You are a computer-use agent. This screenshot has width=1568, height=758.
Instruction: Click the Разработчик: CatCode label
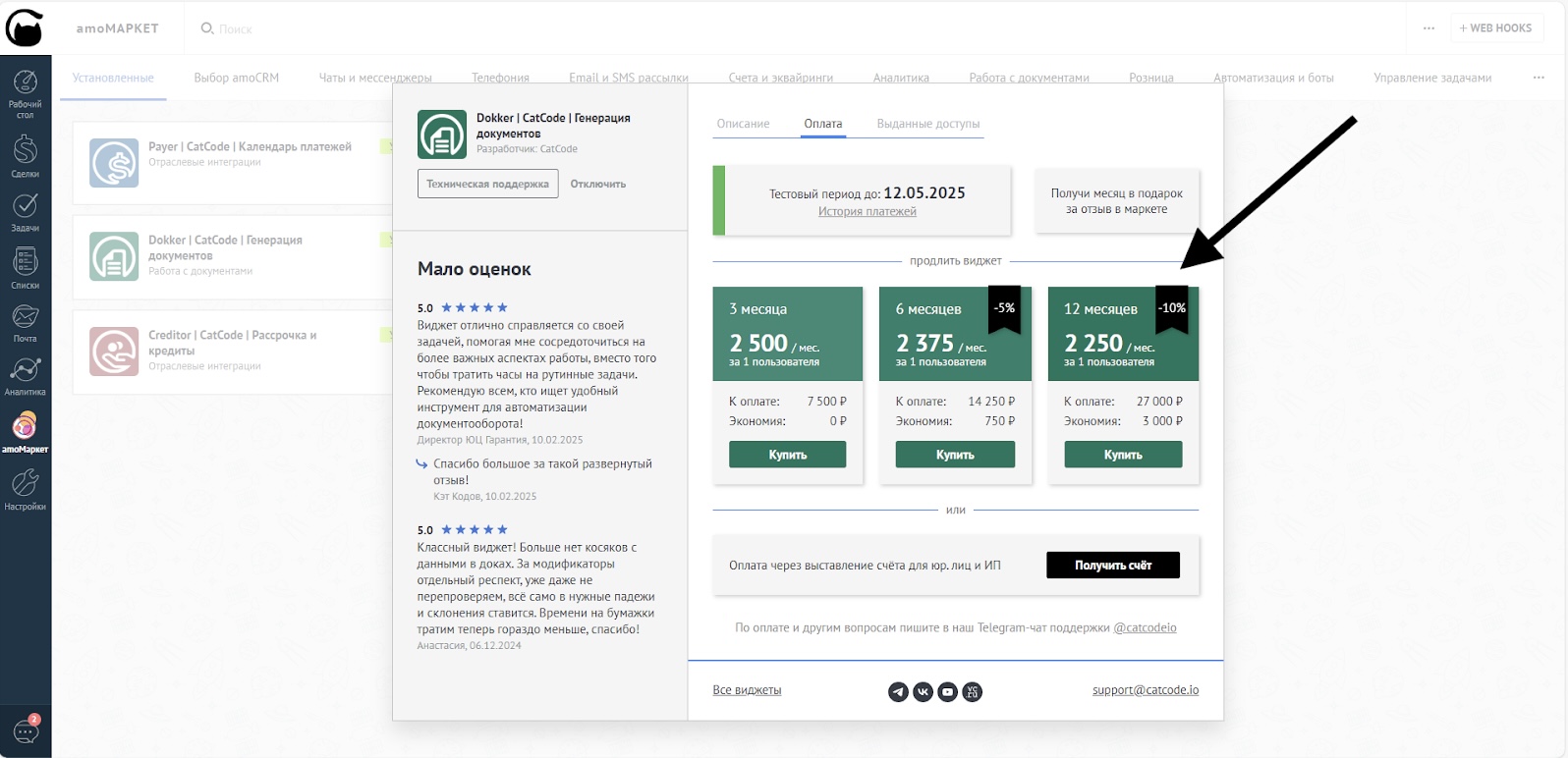pyautogui.click(x=527, y=149)
